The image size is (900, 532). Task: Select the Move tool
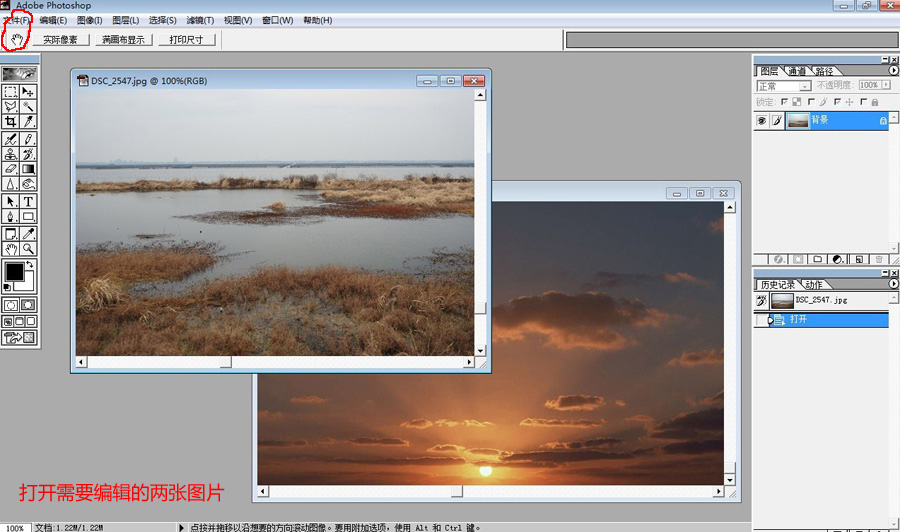click(x=28, y=92)
